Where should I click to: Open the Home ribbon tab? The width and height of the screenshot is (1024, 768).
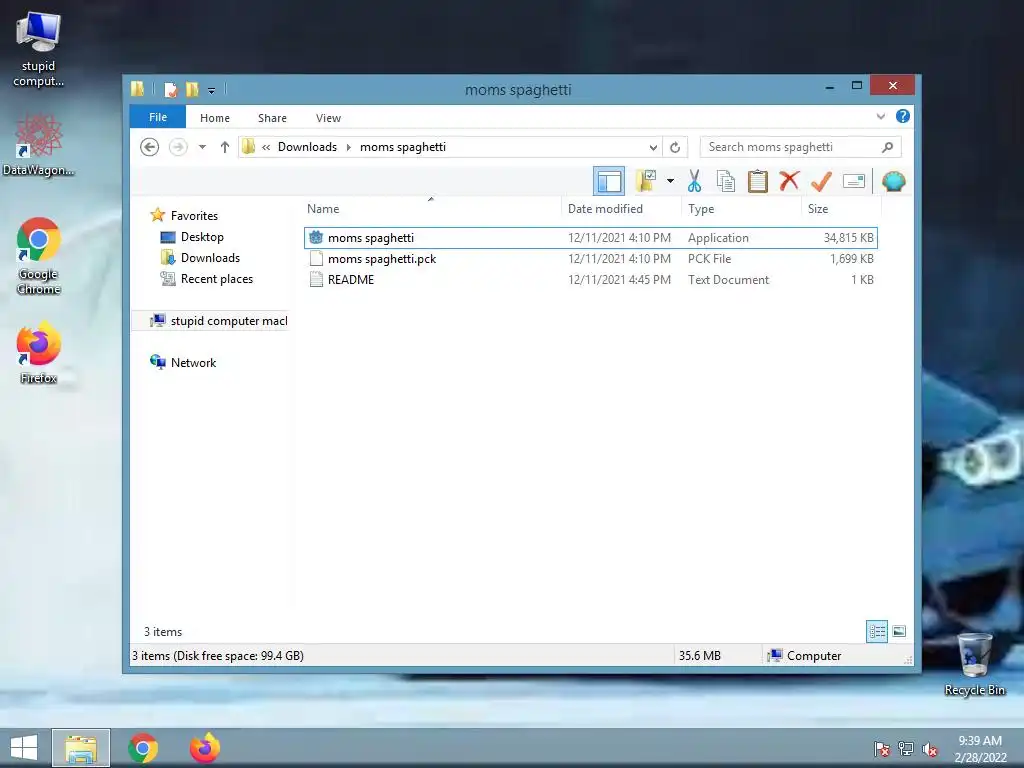coord(215,118)
